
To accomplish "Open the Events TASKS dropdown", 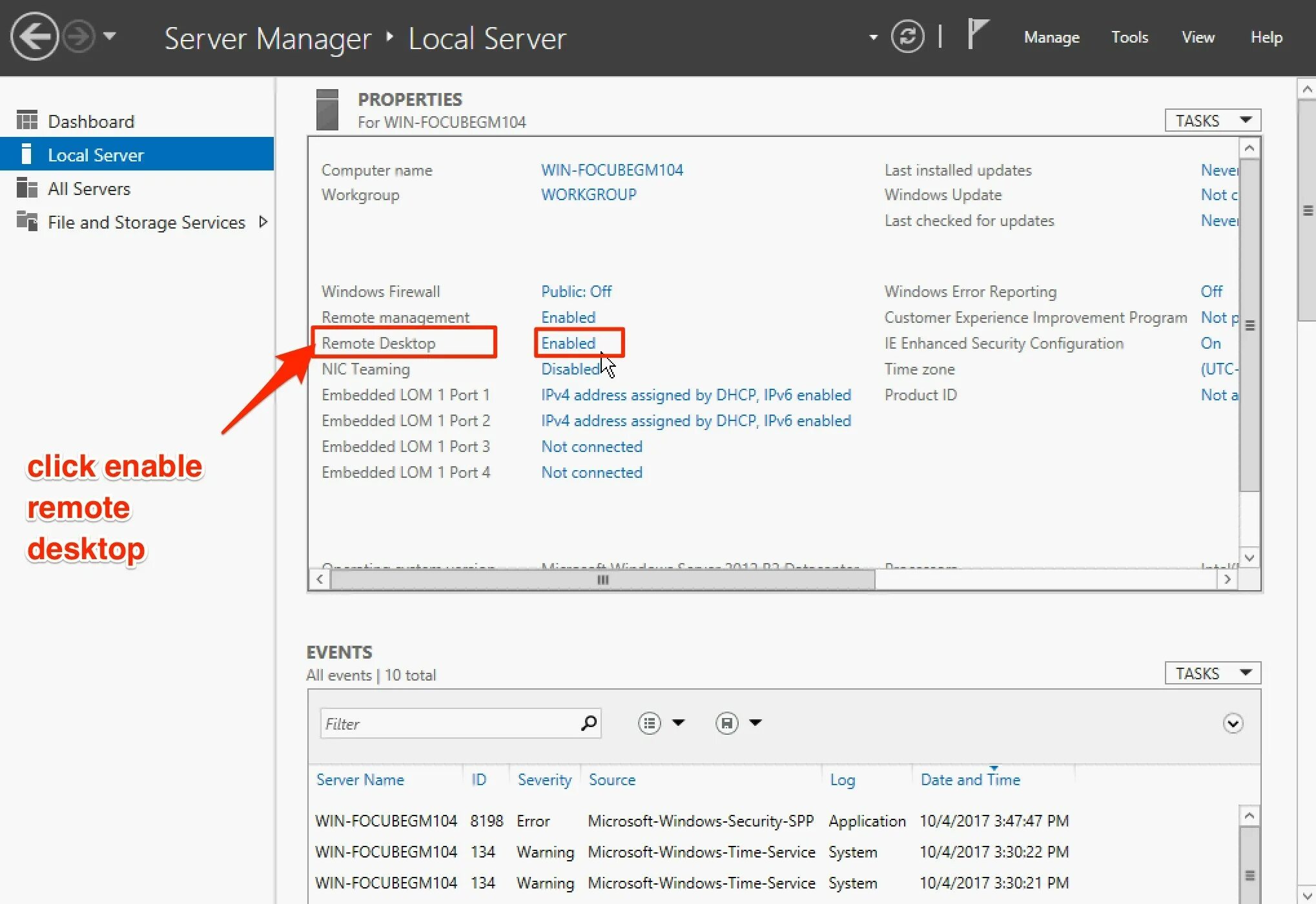I will click(x=1212, y=673).
